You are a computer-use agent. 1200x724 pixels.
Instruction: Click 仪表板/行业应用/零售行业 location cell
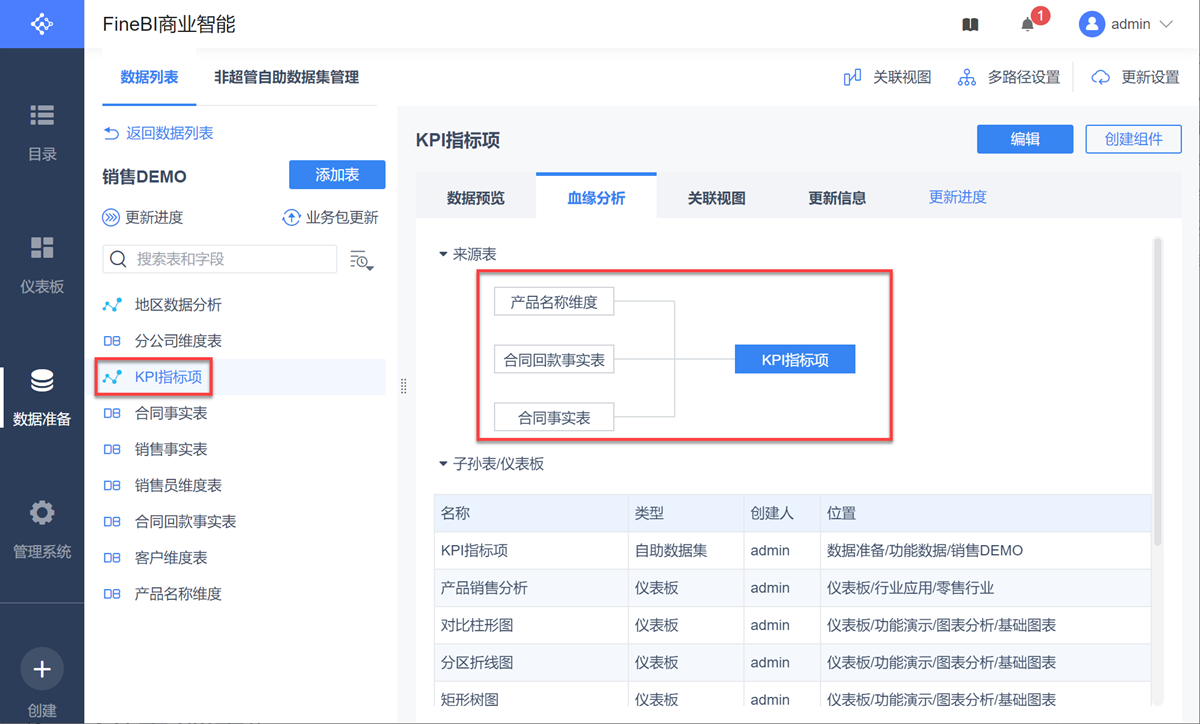click(x=985, y=587)
